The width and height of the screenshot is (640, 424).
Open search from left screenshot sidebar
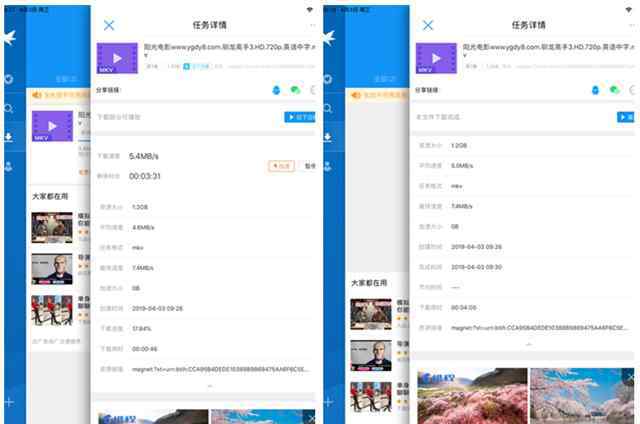point(9,109)
